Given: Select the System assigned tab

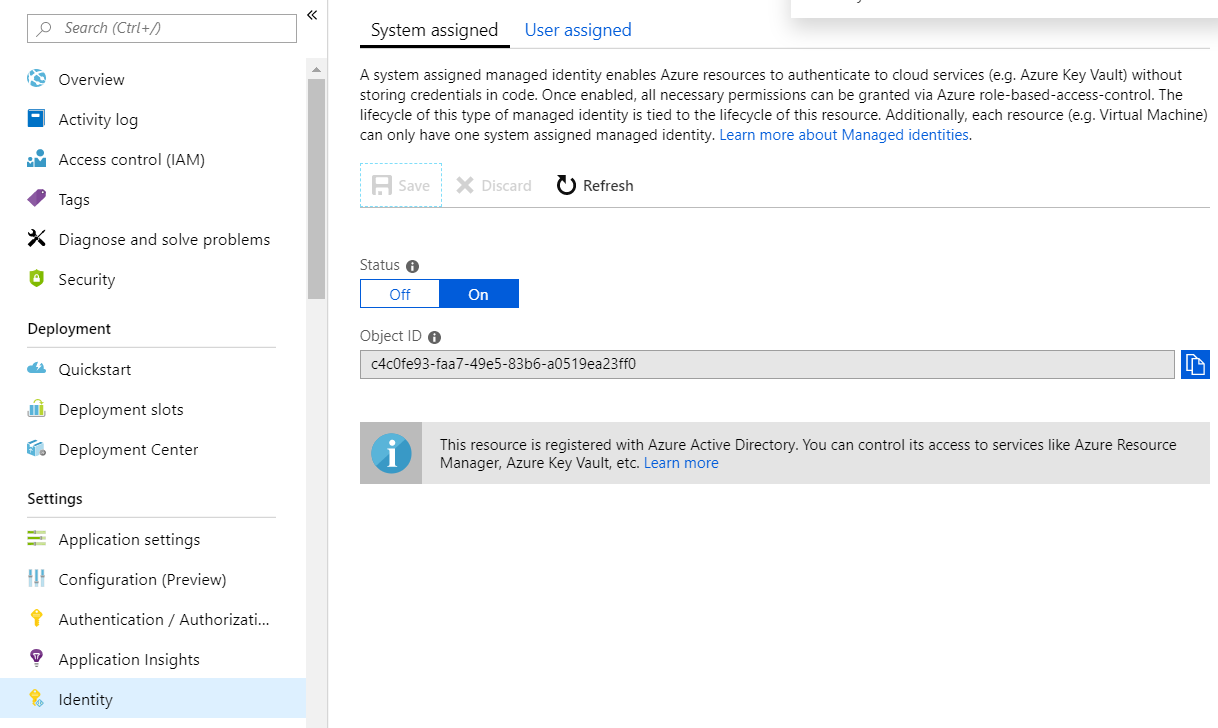Looking at the screenshot, I should pyautogui.click(x=434, y=30).
